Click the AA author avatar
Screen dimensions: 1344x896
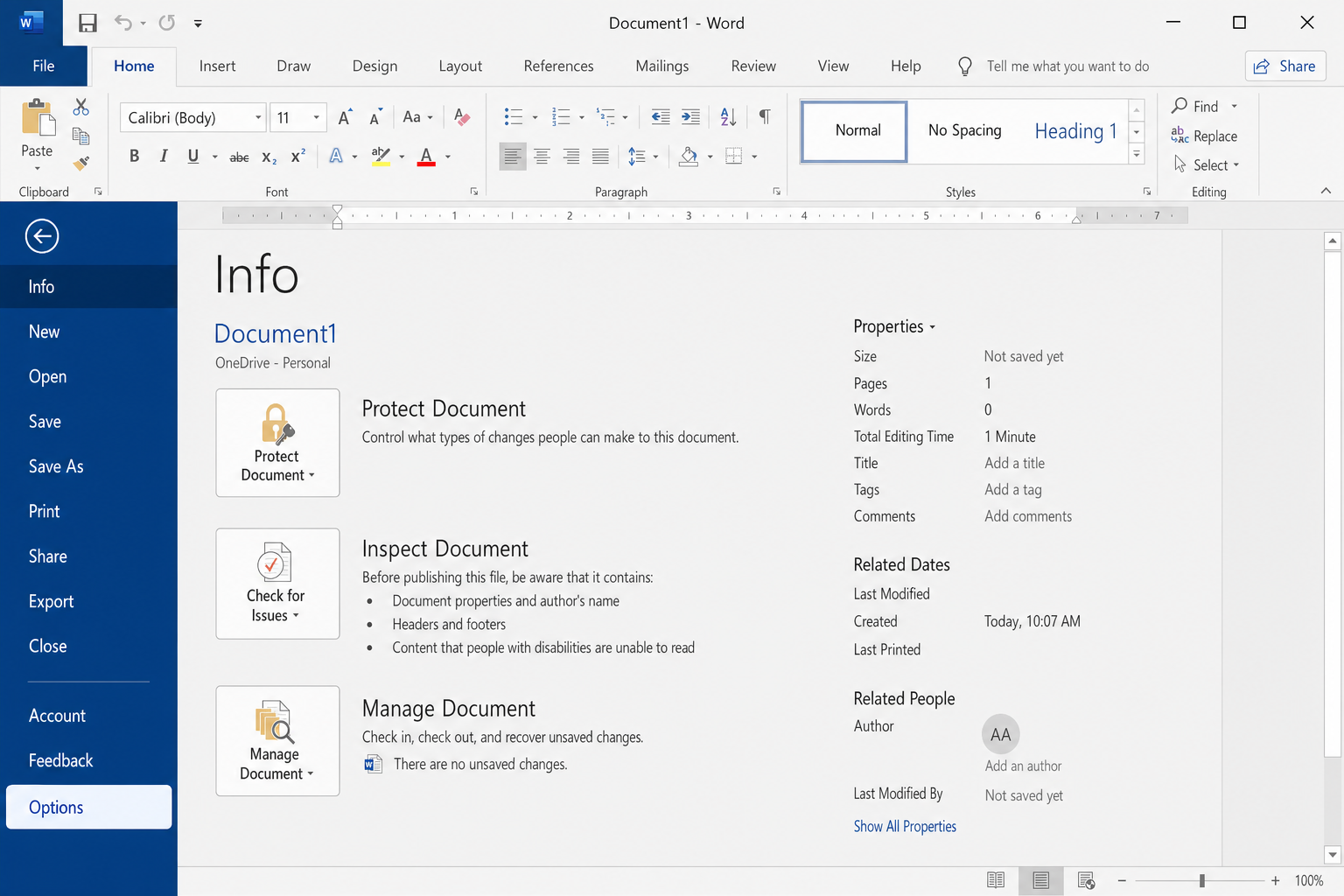point(1001,735)
